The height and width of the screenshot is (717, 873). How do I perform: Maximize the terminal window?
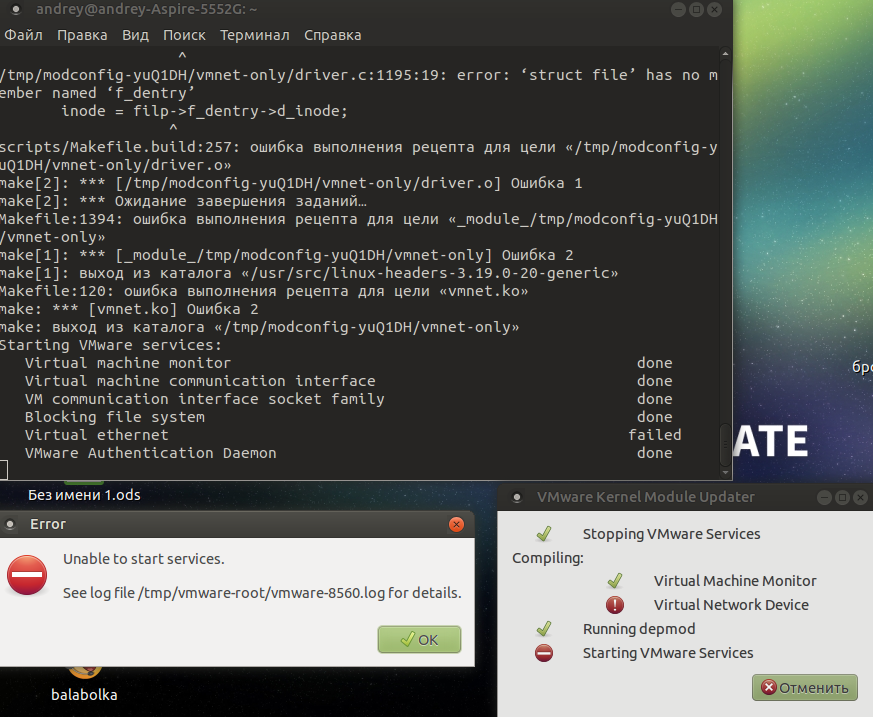coord(697,9)
